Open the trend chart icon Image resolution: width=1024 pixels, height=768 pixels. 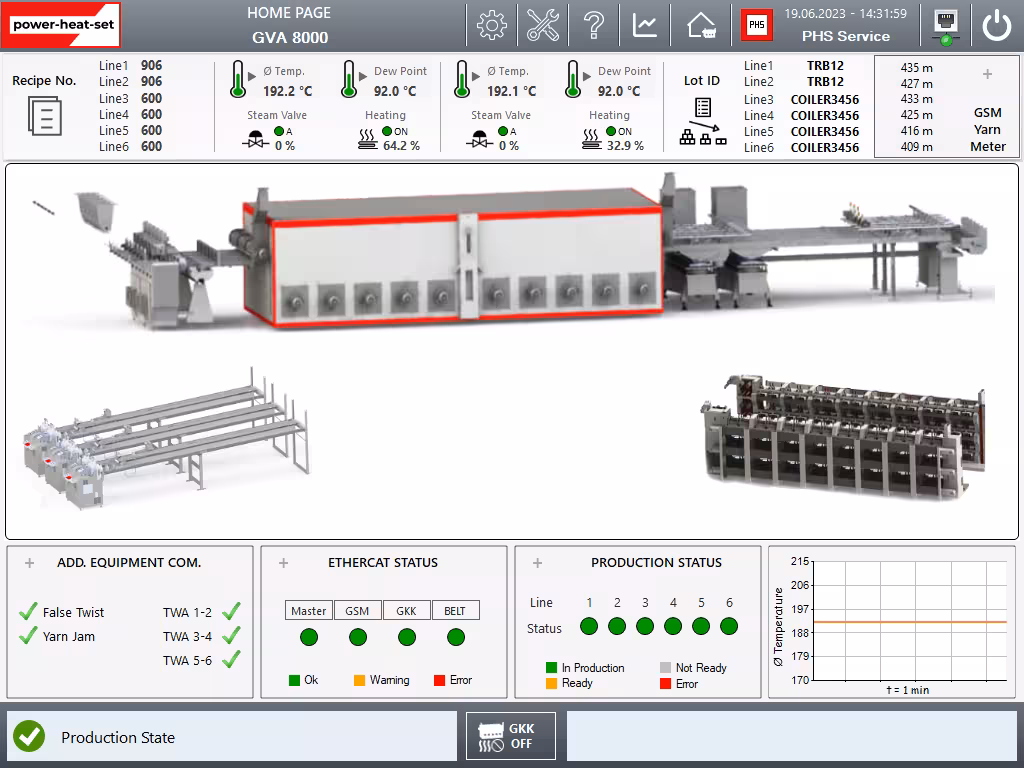[x=645, y=26]
